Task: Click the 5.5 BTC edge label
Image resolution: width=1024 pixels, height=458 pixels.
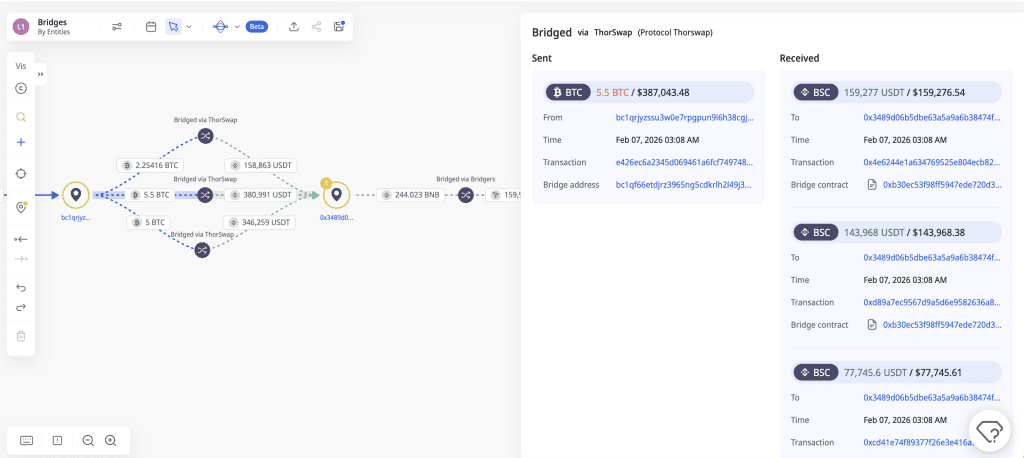Action: [151, 195]
